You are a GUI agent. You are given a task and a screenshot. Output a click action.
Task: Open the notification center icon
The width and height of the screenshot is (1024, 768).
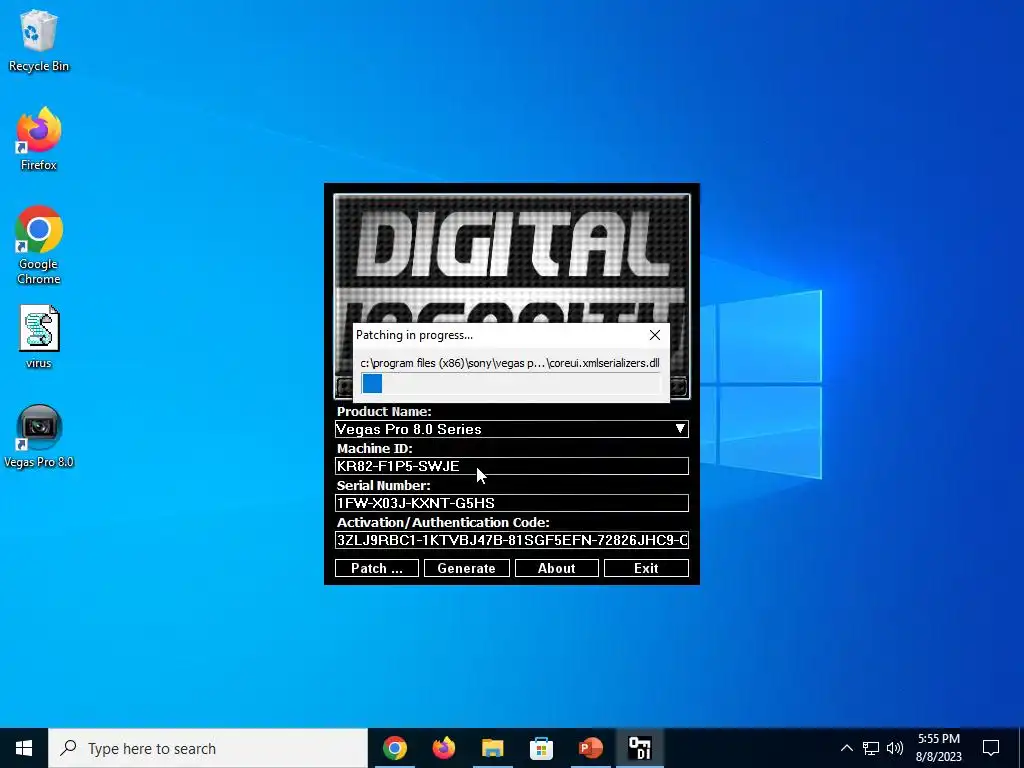(x=991, y=748)
